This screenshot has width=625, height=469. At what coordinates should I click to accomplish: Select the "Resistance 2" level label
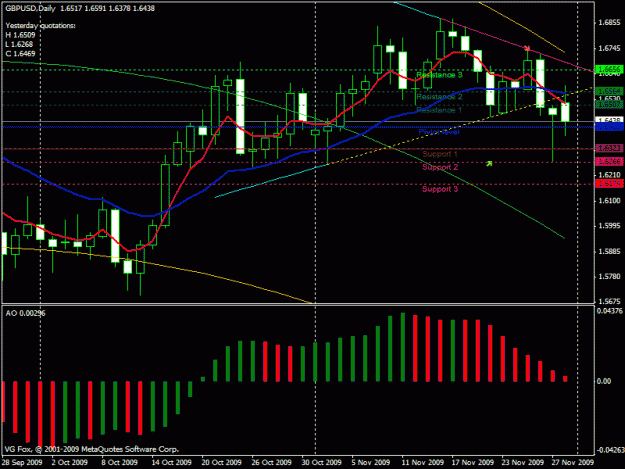(439, 97)
